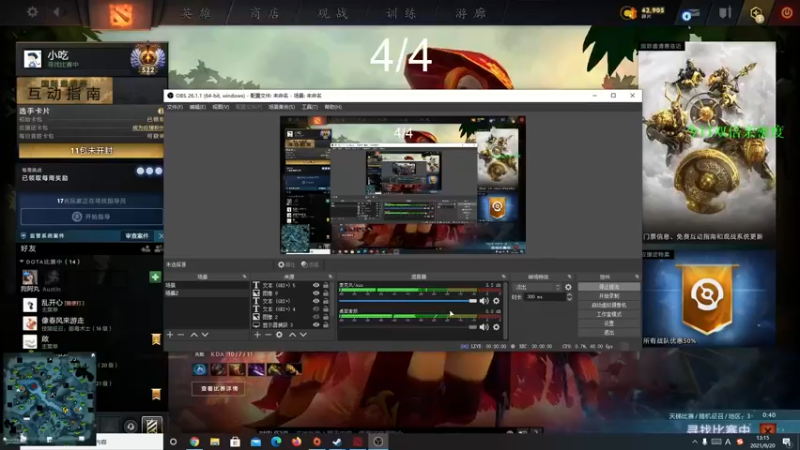
Task: Move scene down with the arrow icon
Action: pos(205,335)
